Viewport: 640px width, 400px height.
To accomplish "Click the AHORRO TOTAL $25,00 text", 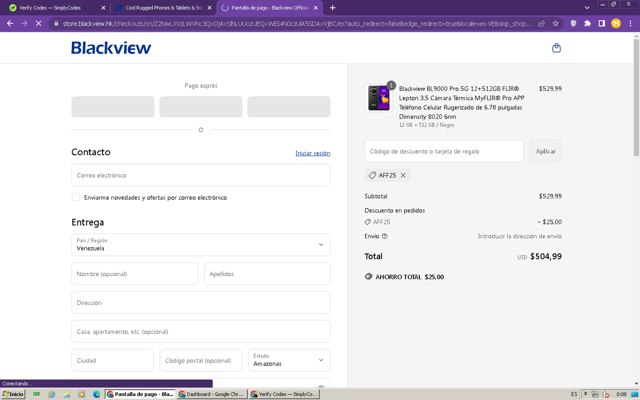I will 410,277.
